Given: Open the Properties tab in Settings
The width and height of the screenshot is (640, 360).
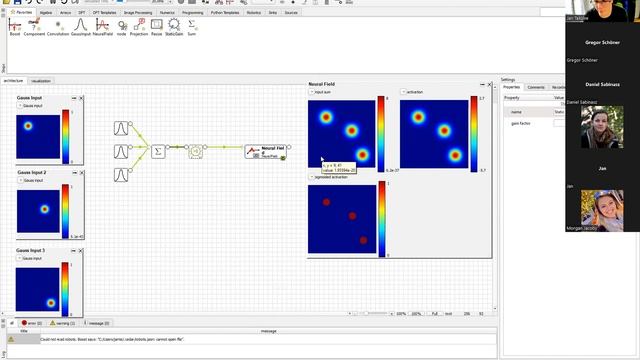Looking at the screenshot, I should tap(511, 87).
